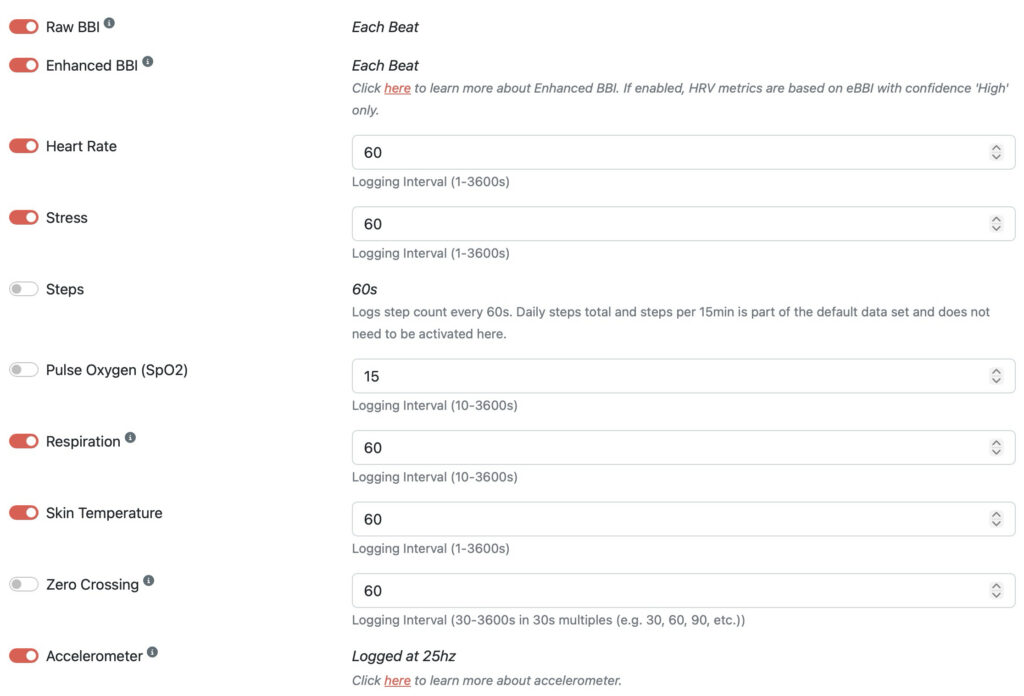Screen dimensions: 1024x696
Task: Use the Skin Temperature interval stepper arrows
Action: point(996,519)
